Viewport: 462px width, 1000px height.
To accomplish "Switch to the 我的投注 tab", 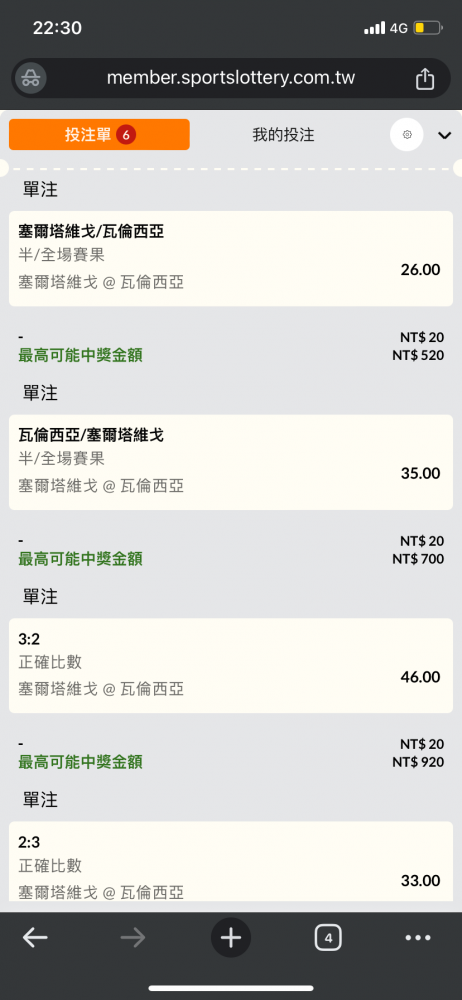I will pos(283,135).
